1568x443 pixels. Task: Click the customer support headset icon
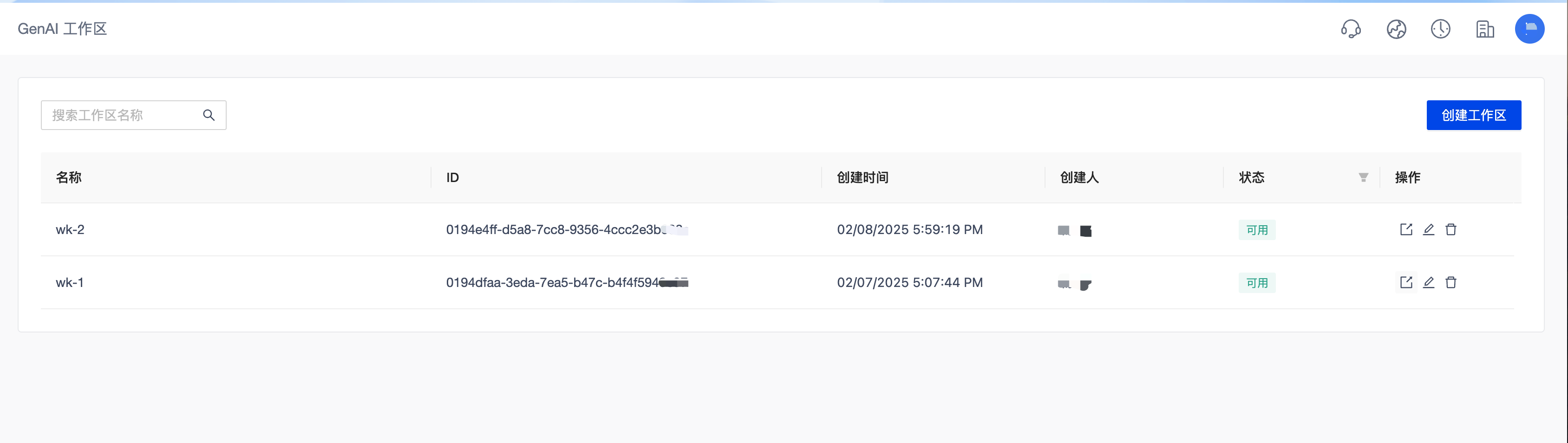tap(1351, 29)
